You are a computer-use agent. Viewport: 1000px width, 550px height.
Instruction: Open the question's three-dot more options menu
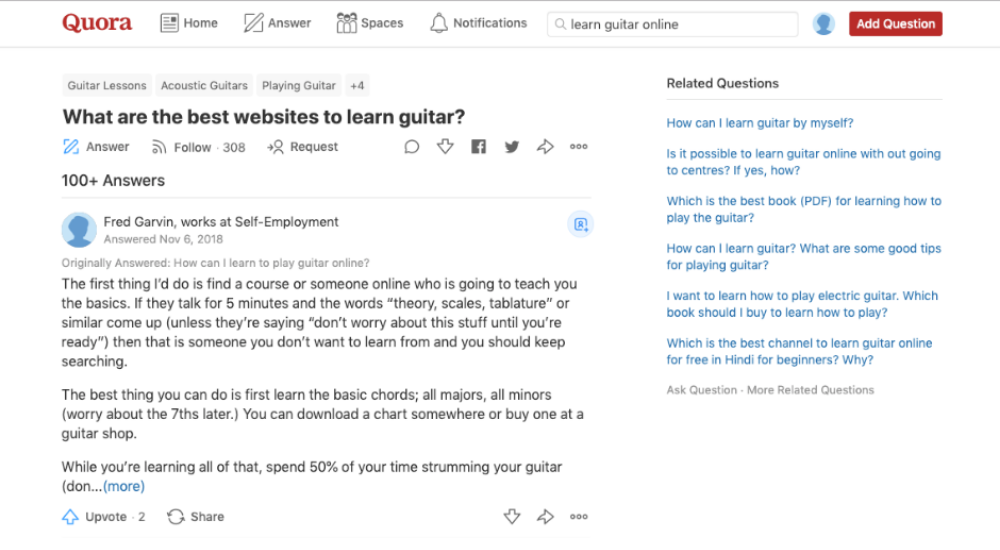point(578,147)
